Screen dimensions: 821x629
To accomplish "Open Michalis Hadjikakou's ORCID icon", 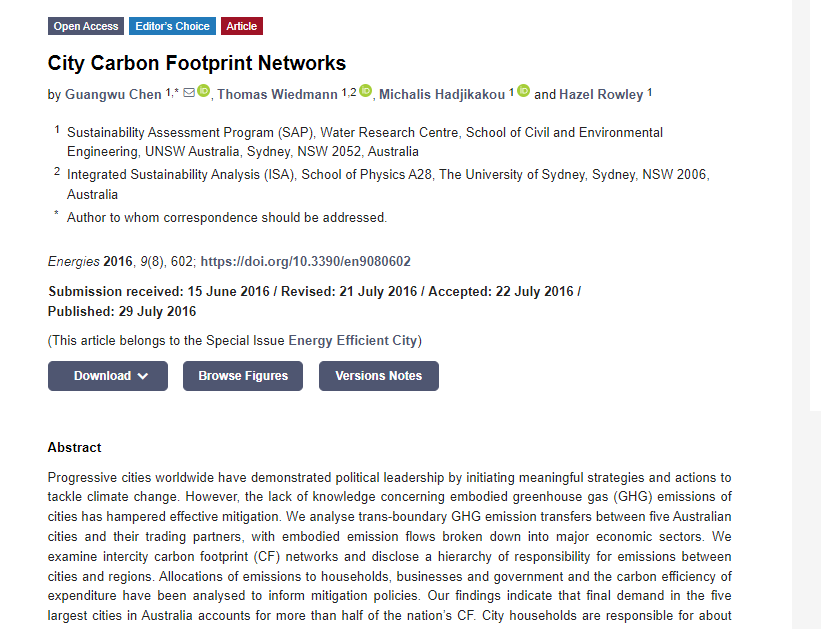I will coord(524,91).
